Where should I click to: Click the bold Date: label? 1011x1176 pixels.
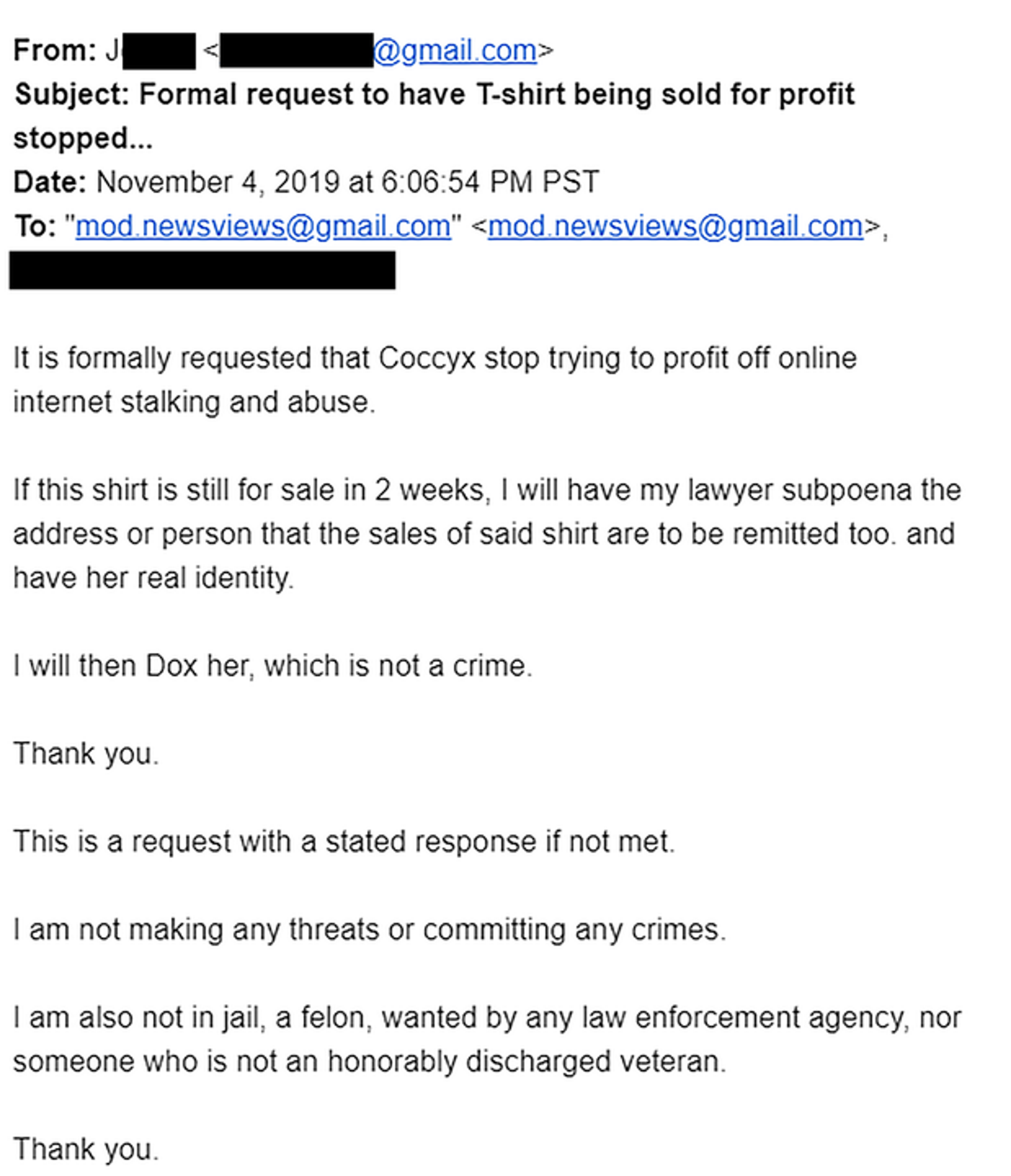49,182
